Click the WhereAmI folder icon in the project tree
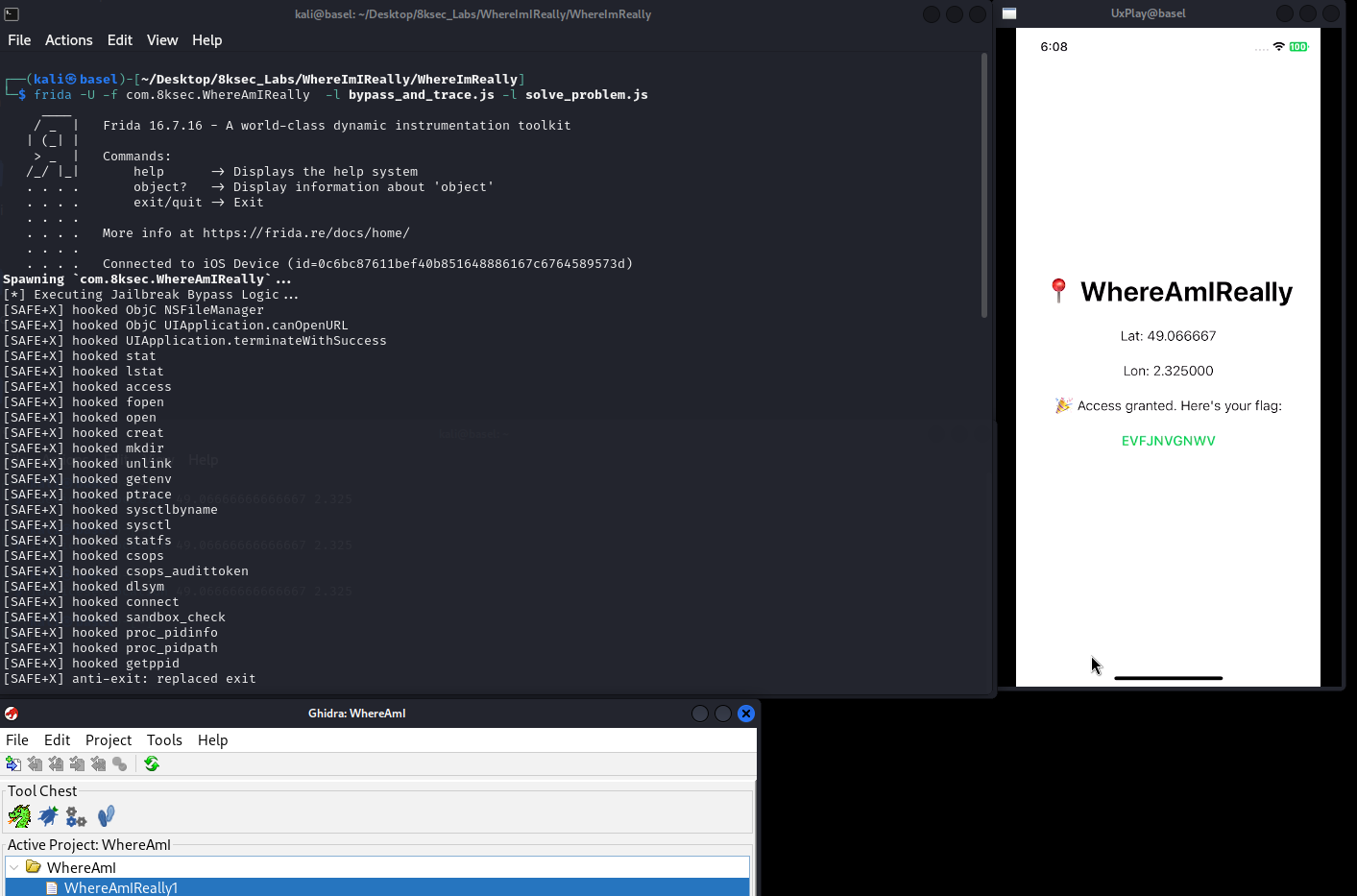 tap(34, 867)
